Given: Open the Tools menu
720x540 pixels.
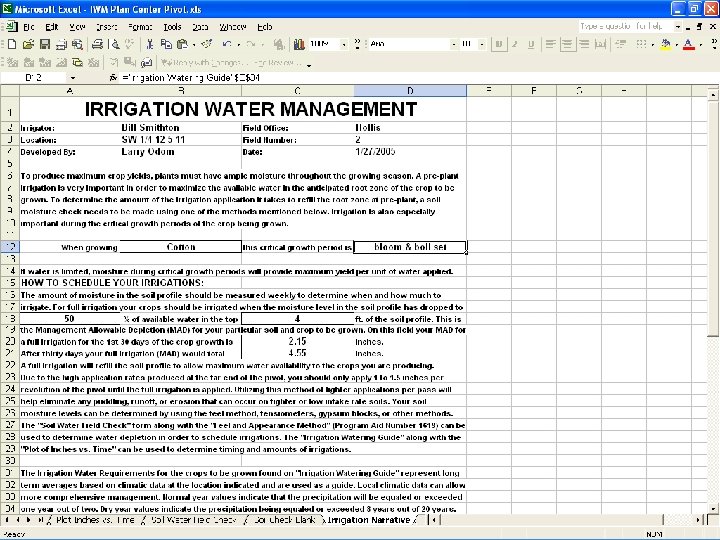Looking at the screenshot, I should click(173, 27).
